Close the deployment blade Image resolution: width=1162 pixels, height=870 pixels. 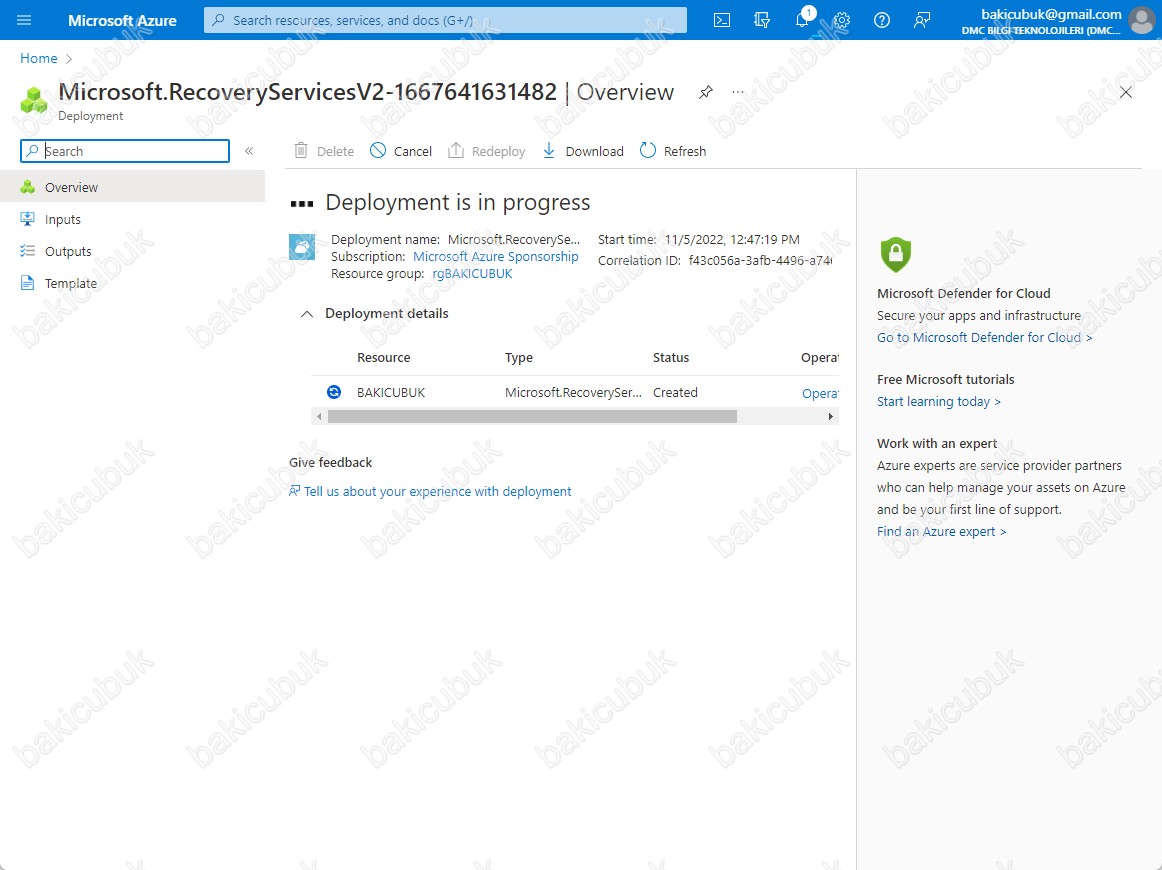(1126, 92)
